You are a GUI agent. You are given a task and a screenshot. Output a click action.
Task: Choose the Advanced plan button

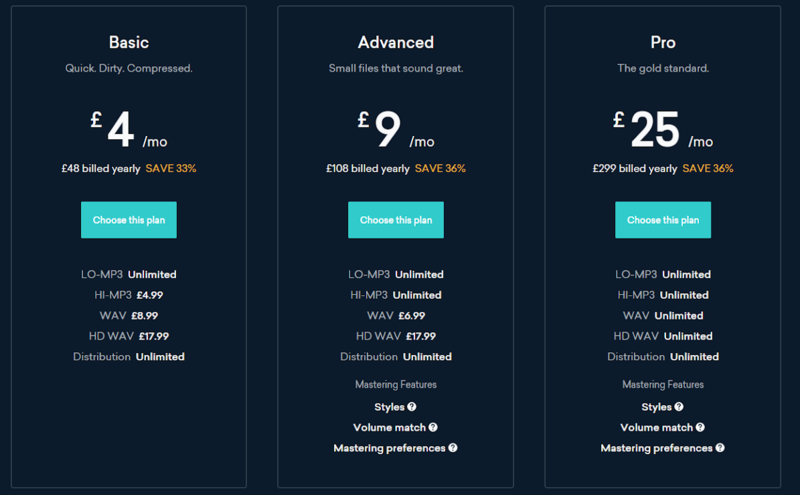click(395, 220)
